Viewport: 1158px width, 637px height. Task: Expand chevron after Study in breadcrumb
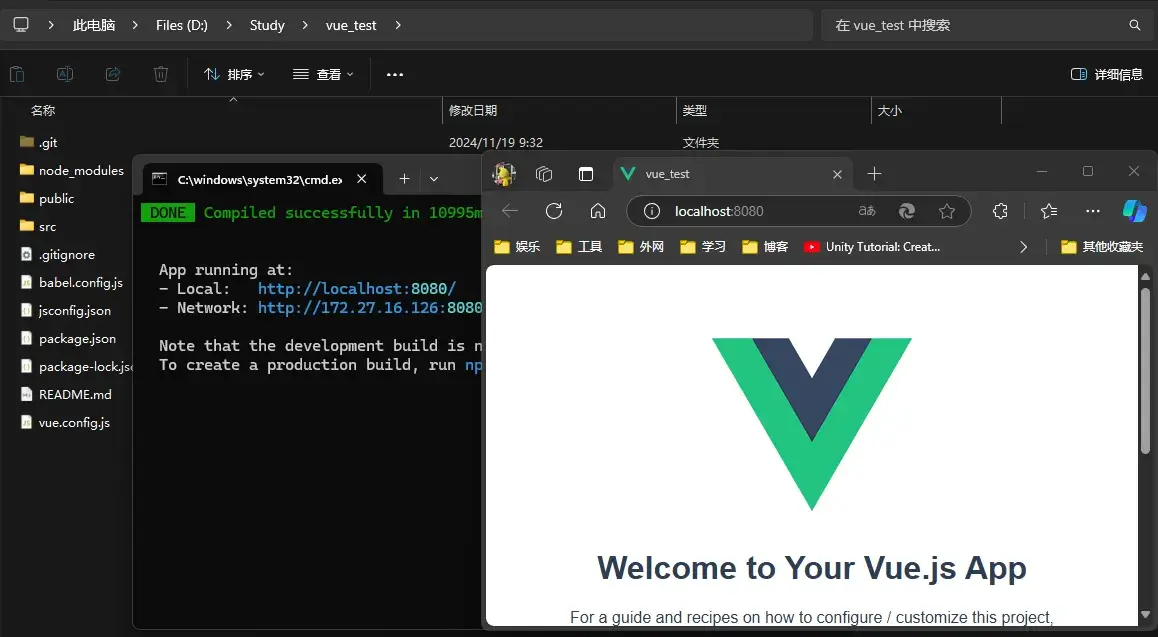point(305,25)
